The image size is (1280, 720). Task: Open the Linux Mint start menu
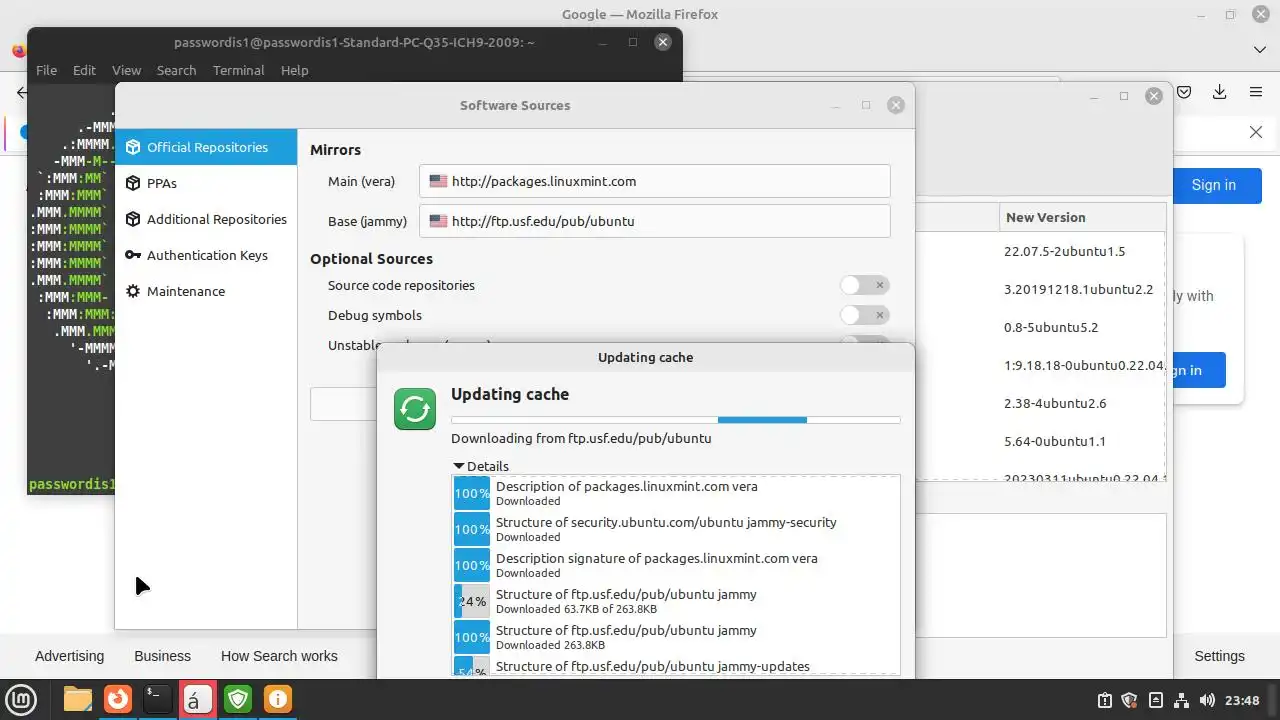pyautogui.click(x=22, y=700)
